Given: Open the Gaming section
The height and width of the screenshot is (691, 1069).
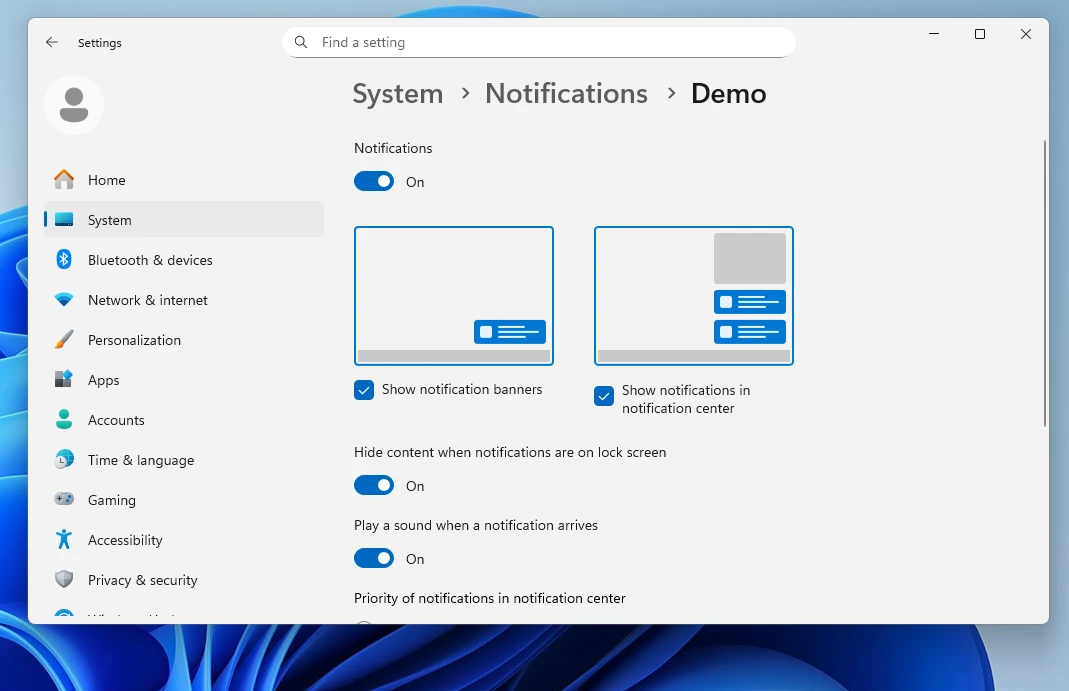Looking at the screenshot, I should [111, 500].
